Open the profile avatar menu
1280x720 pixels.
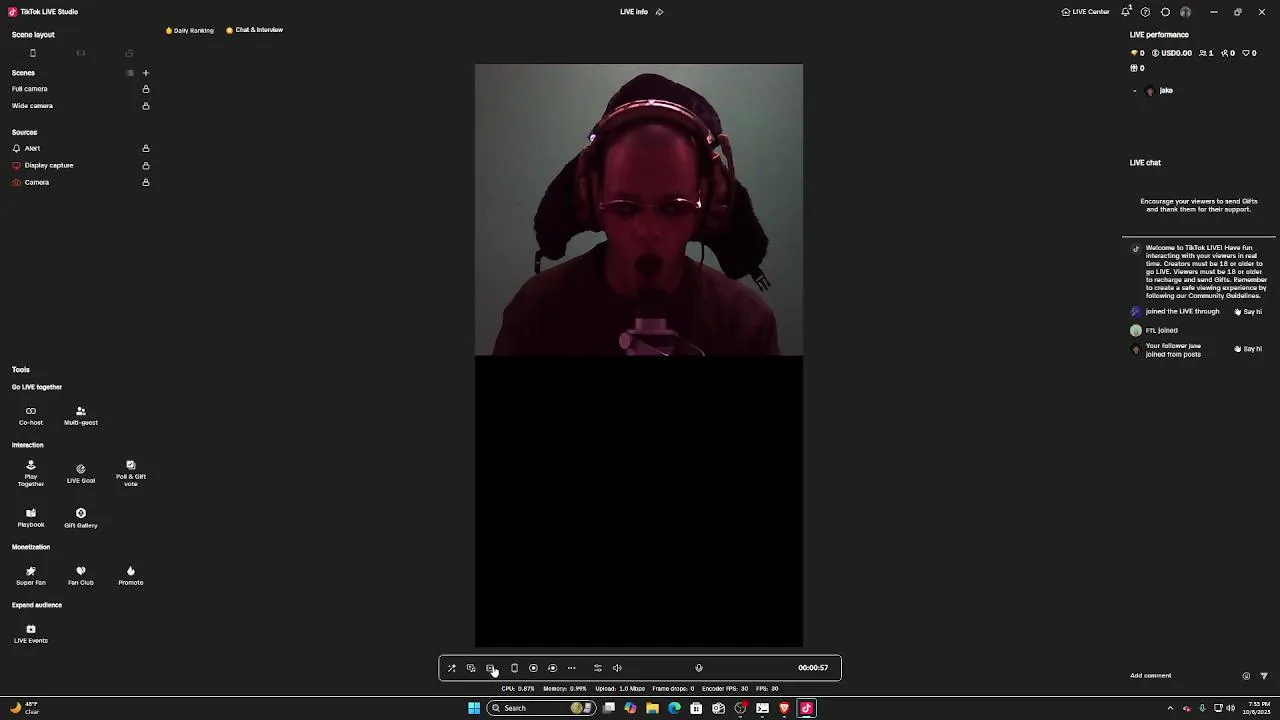pos(1185,12)
